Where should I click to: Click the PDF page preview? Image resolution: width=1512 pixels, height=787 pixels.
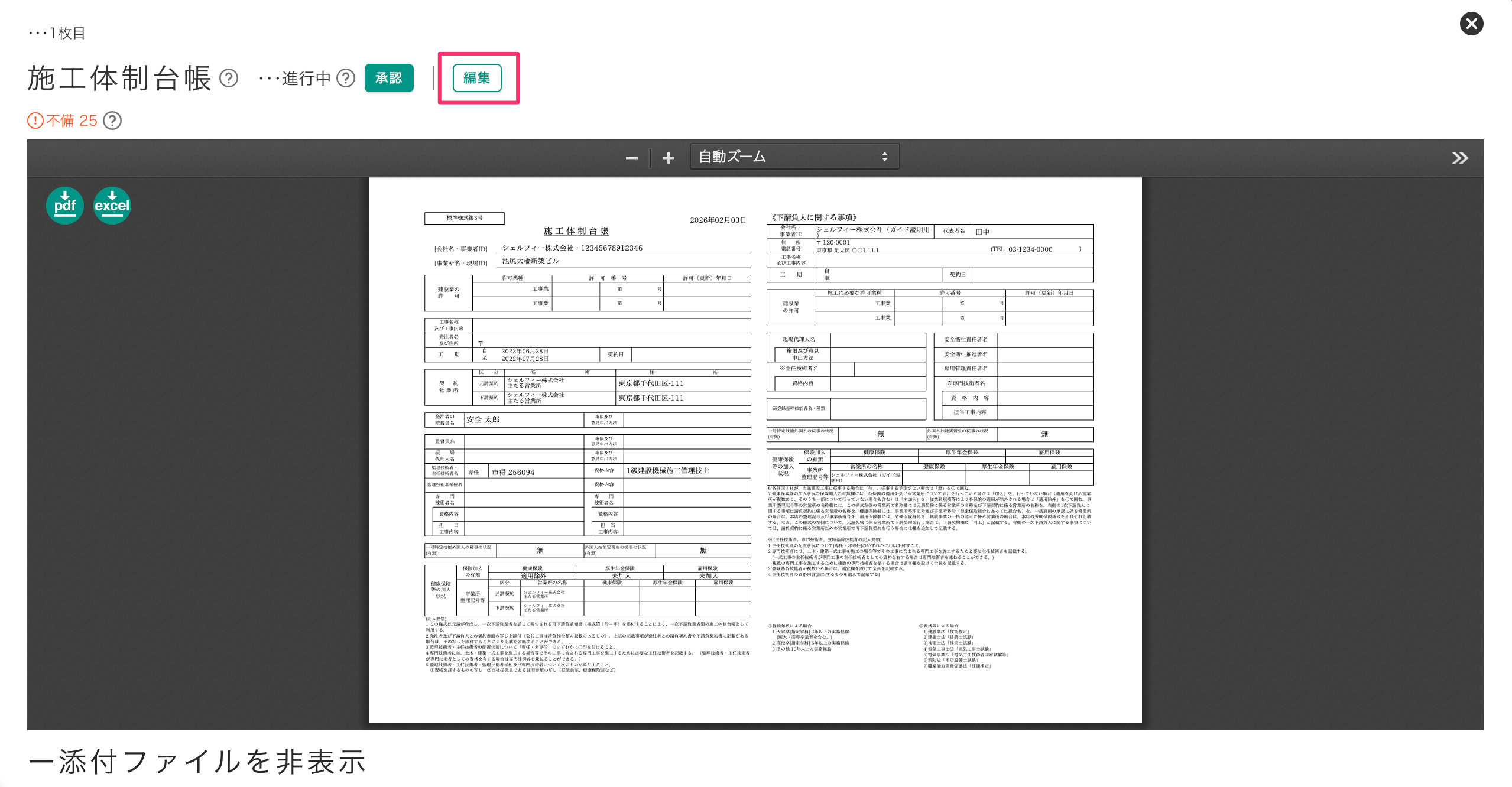point(755,449)
